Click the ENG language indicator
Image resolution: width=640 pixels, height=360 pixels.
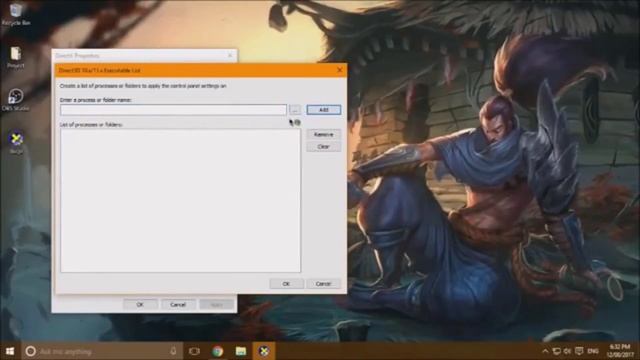[x=593, y=351]
